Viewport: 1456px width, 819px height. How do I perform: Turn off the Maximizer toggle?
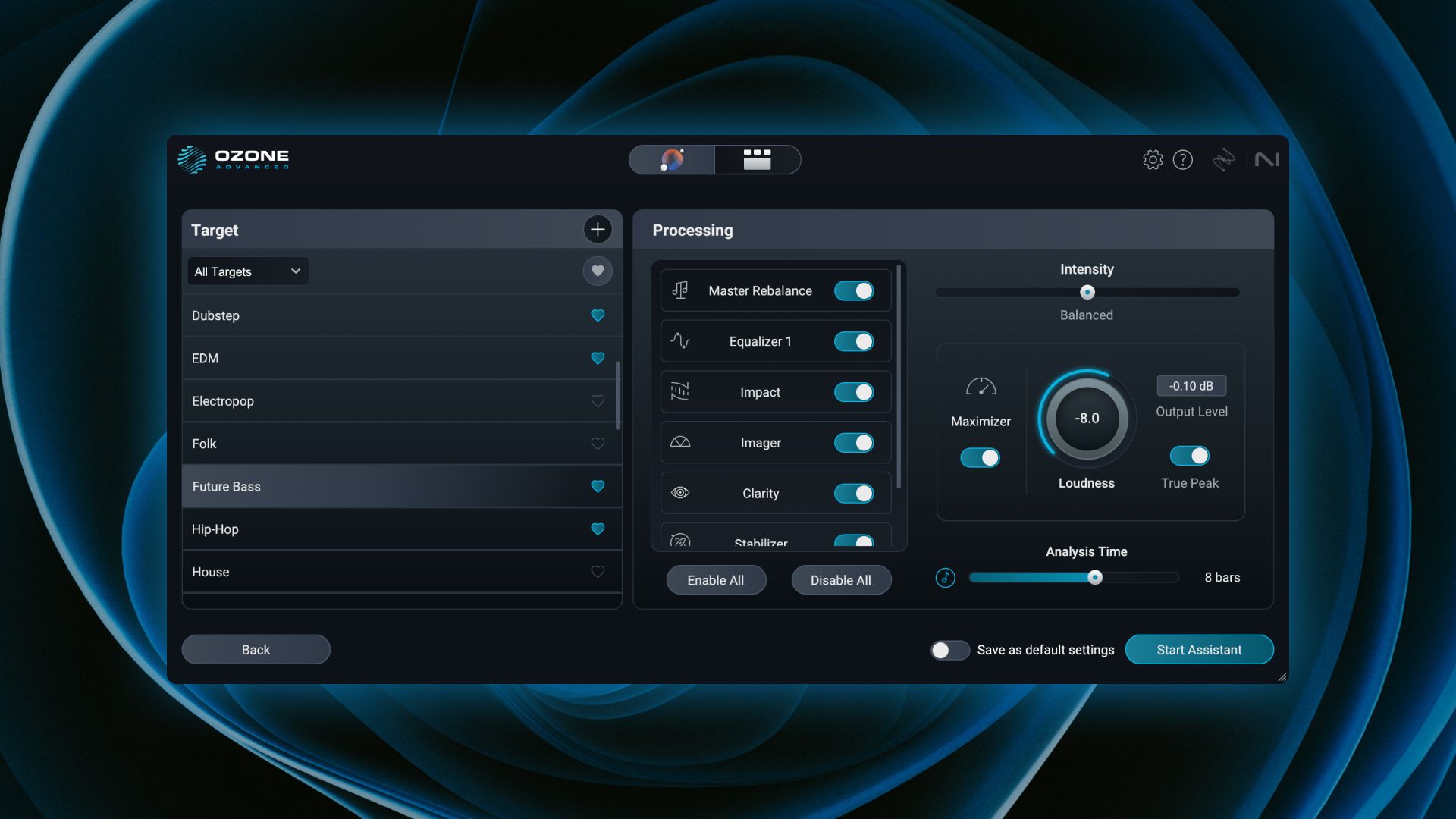pos(980,458)
